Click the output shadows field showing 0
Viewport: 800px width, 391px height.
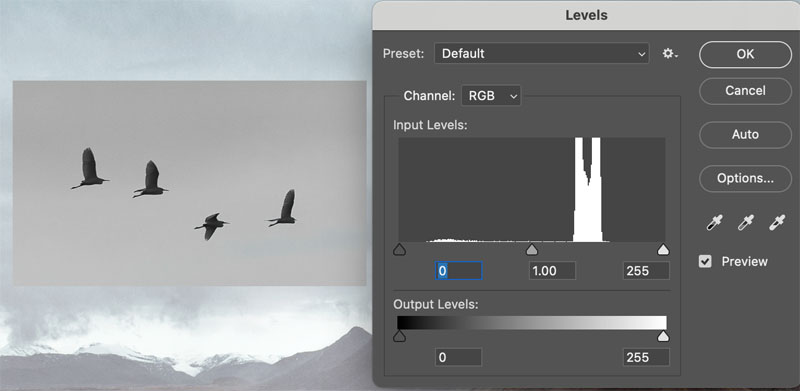[x=458, y=357]
